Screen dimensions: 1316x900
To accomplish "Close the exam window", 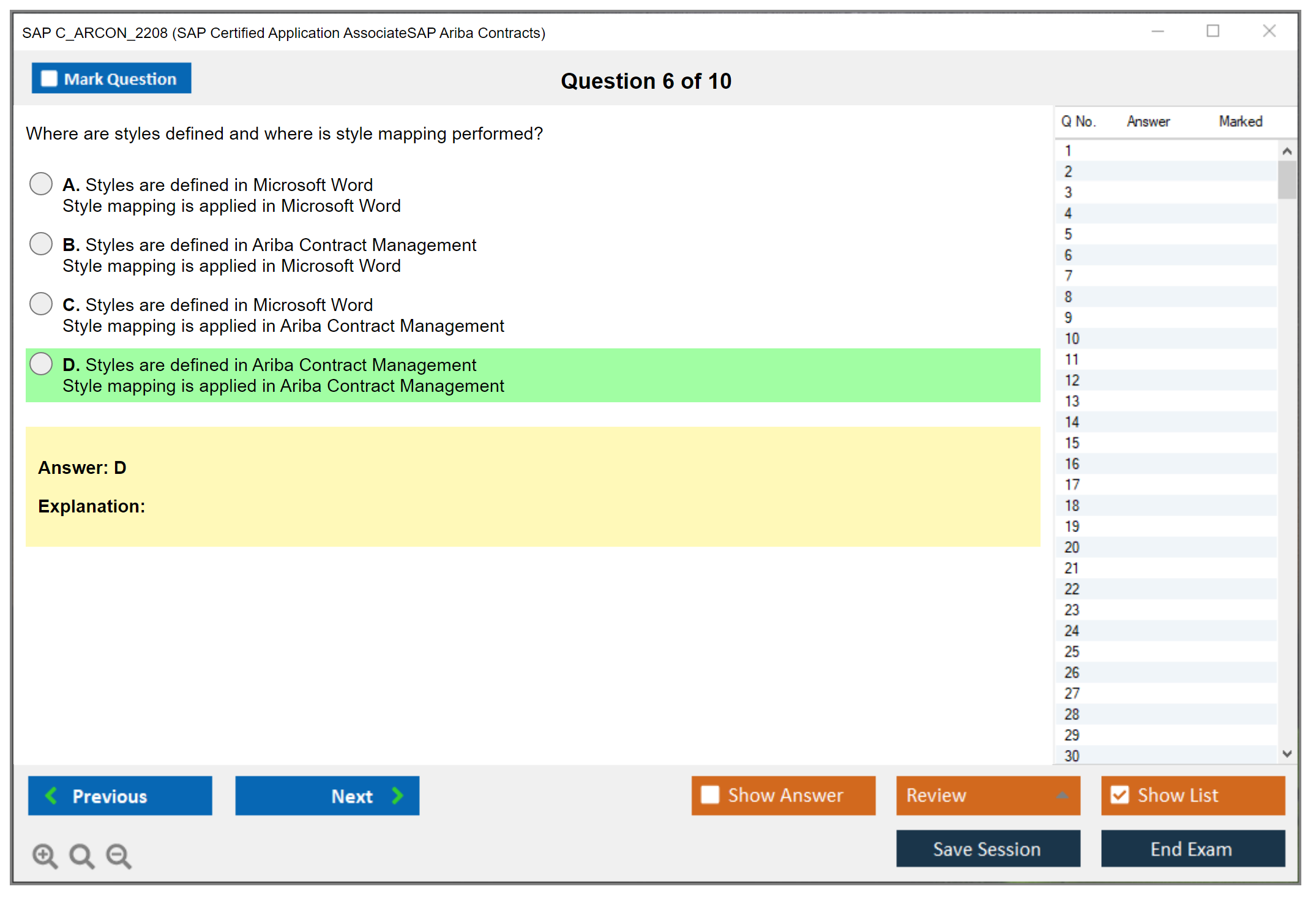I will pos(1269,31).
